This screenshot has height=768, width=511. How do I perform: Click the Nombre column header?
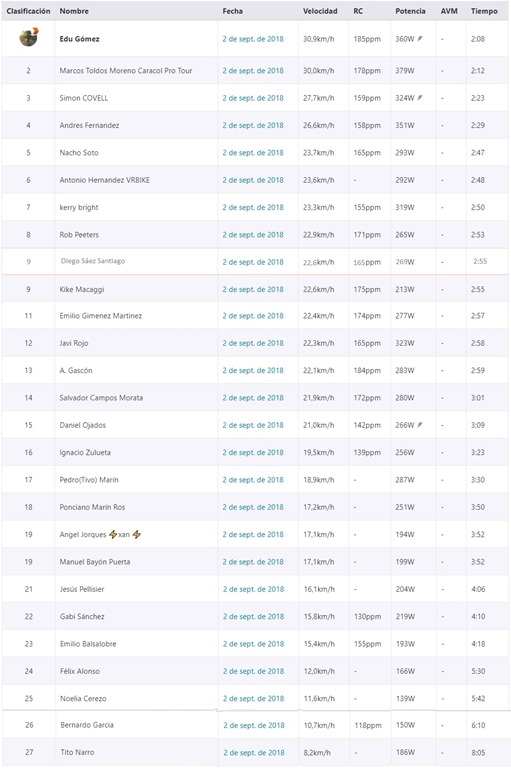(74, 11)
